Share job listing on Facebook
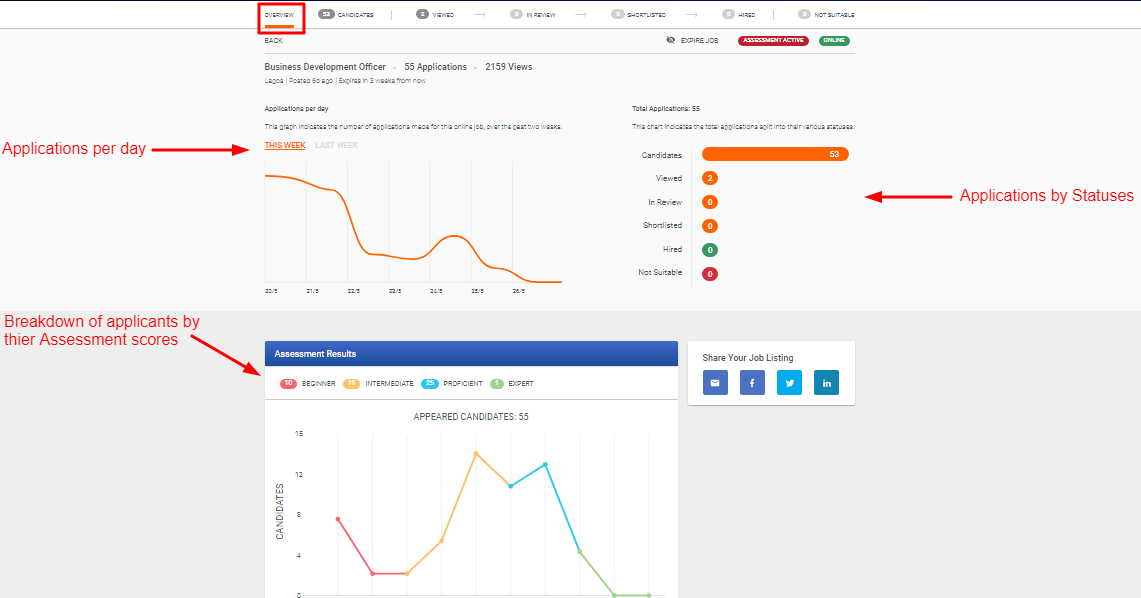1141x598 pixels. tap(752, 383)
